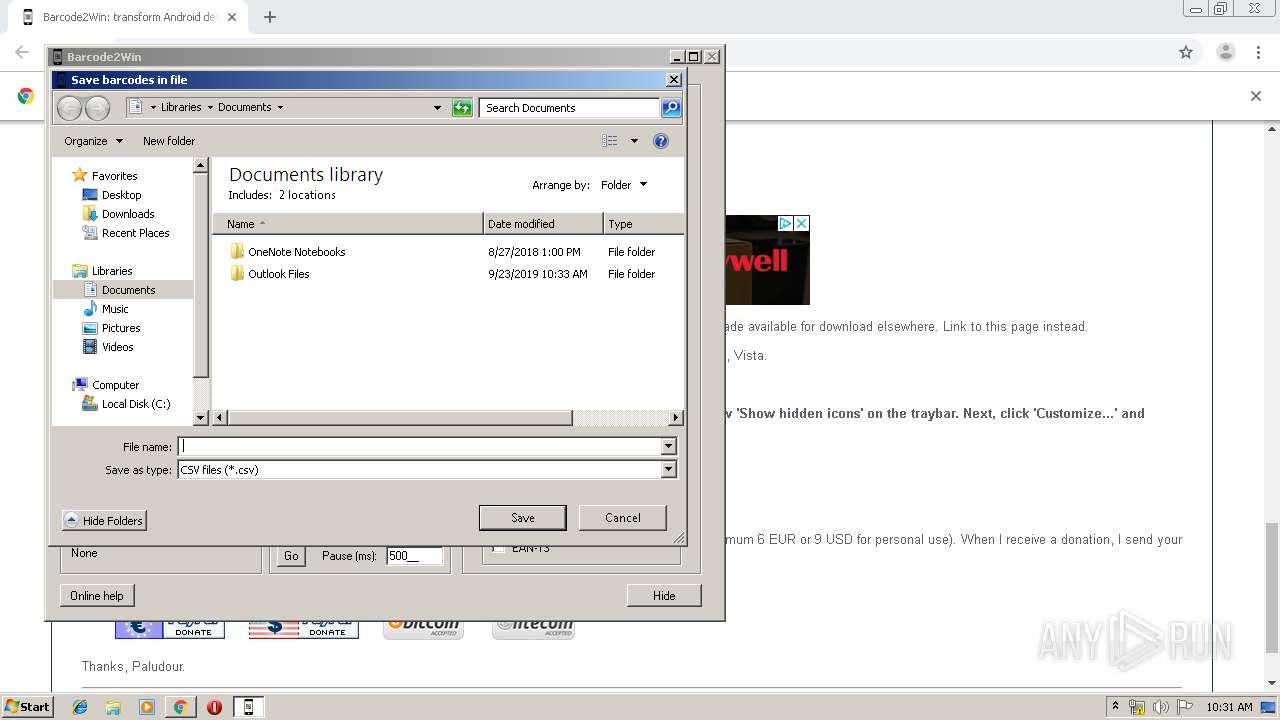Click the green refresh icon beside address bar
The image size is (1280, 720).
[462, 108]
